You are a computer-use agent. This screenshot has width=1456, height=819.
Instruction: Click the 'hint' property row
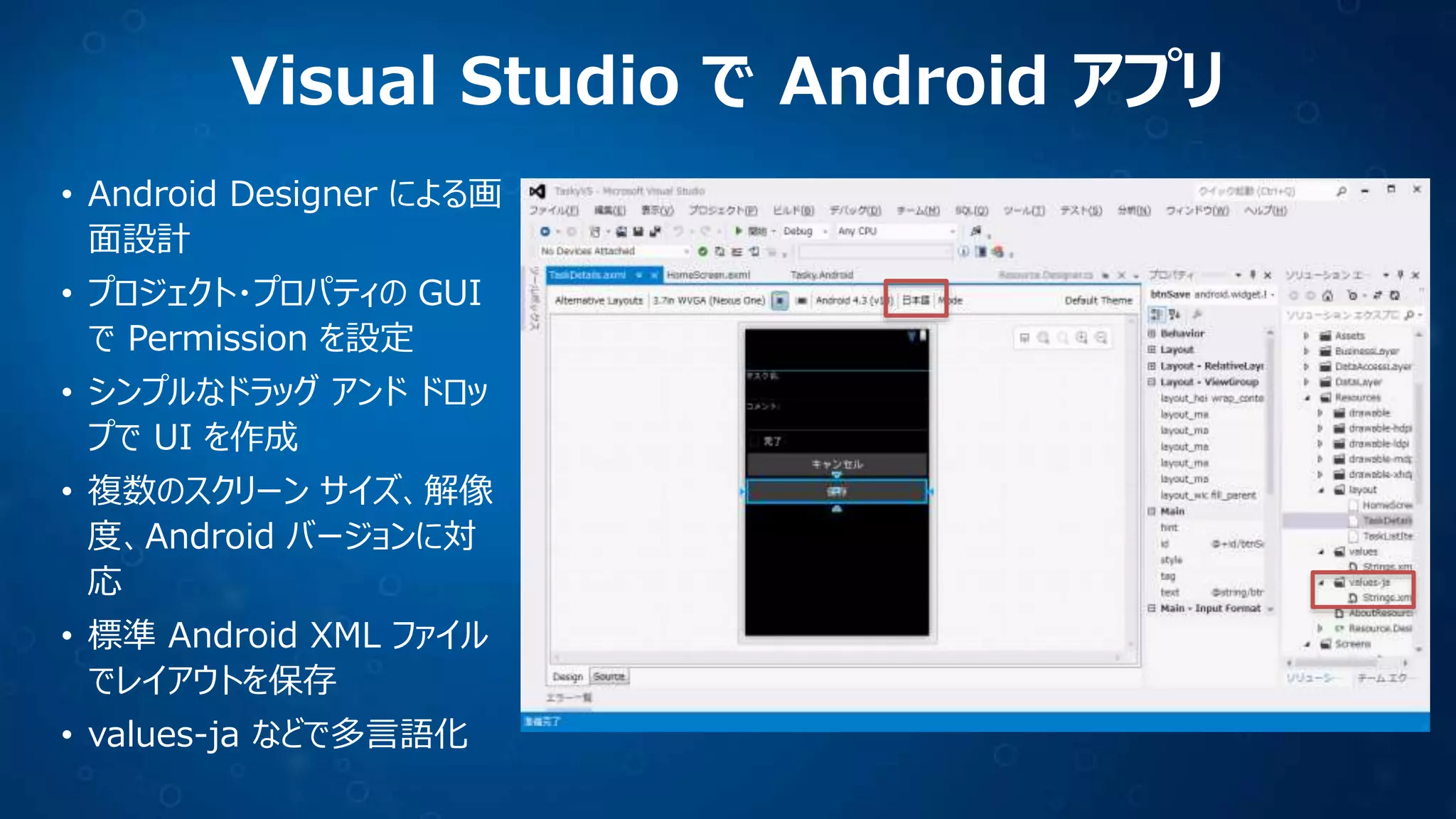[x=1211, y=528]
